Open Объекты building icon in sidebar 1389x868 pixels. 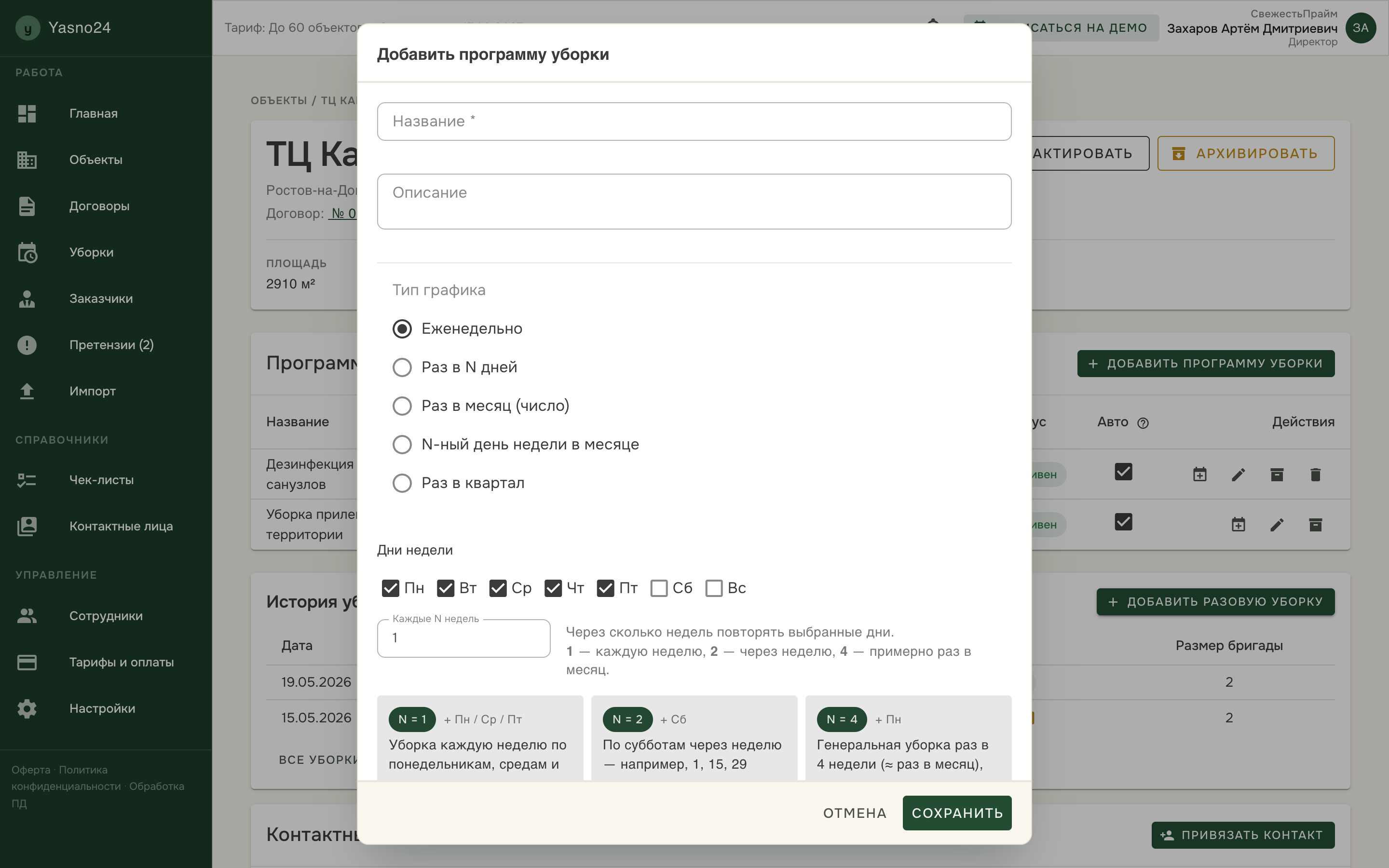coord(27,160)
